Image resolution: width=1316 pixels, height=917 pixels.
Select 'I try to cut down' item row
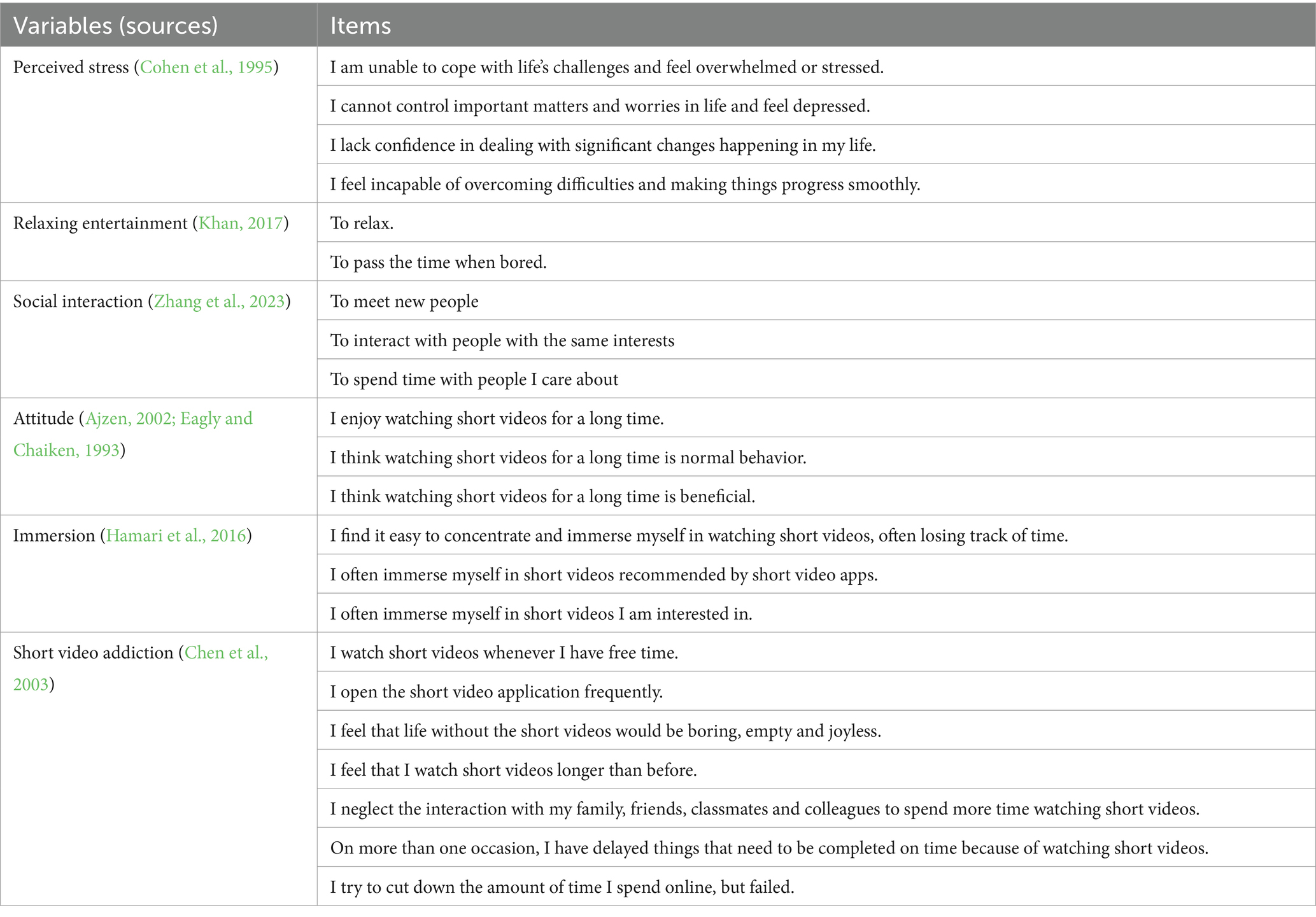[x=816, y=886]
